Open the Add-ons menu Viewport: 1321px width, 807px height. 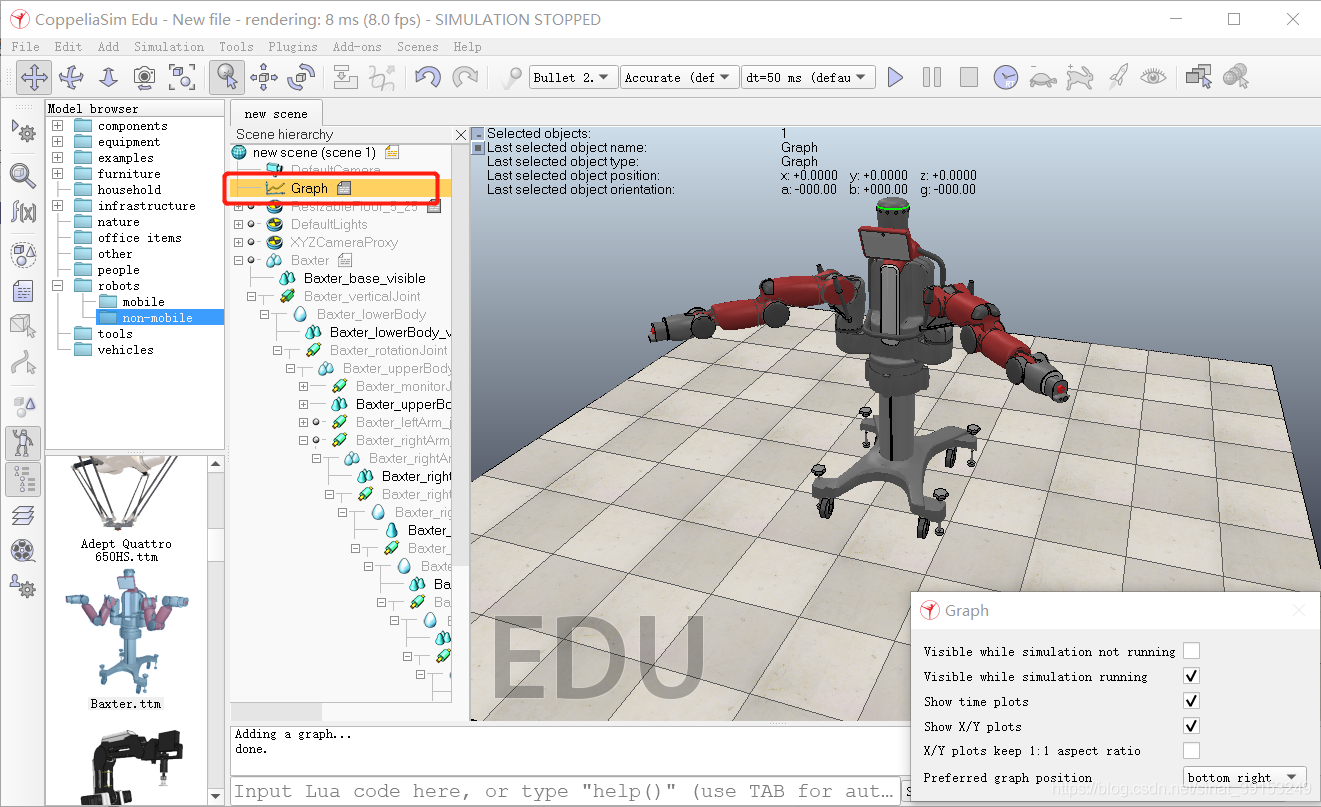[357, 46]
